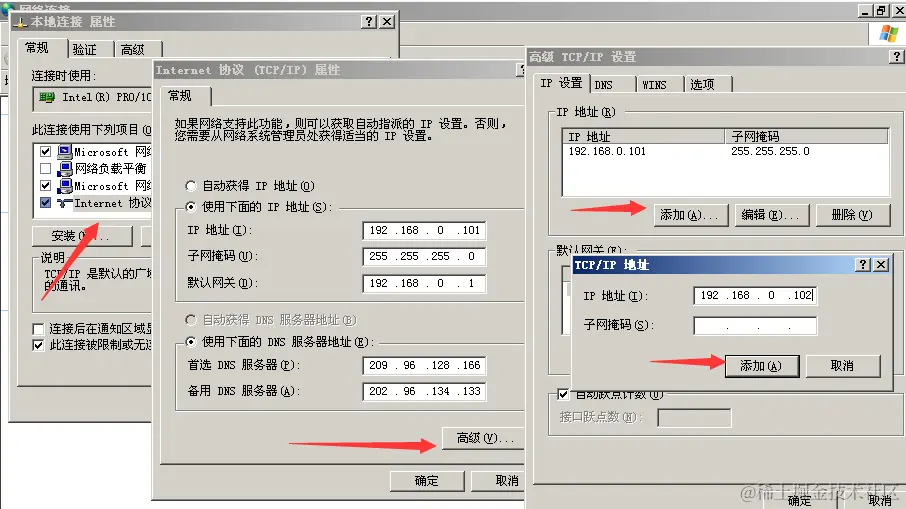906x509 pixels.
Task: Click the Intel PRO network adapter icon
Action: click(47, 97)
